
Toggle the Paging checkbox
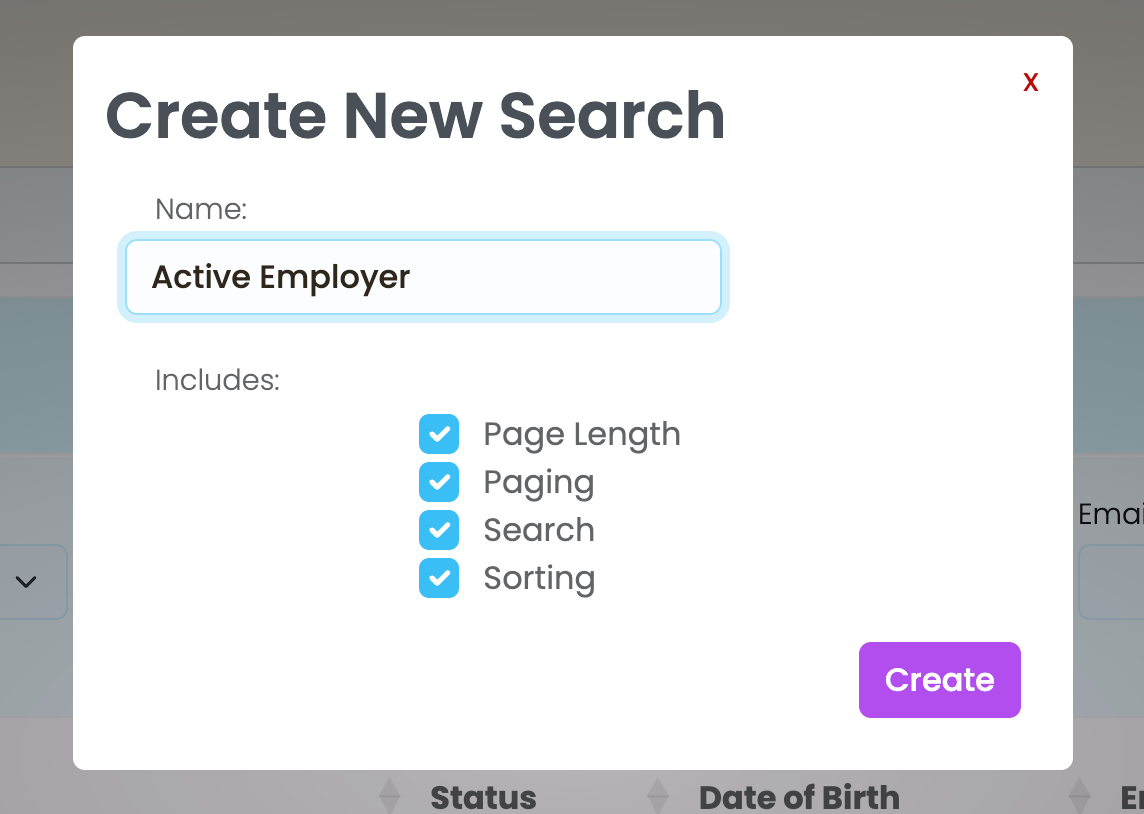[439, 482]
